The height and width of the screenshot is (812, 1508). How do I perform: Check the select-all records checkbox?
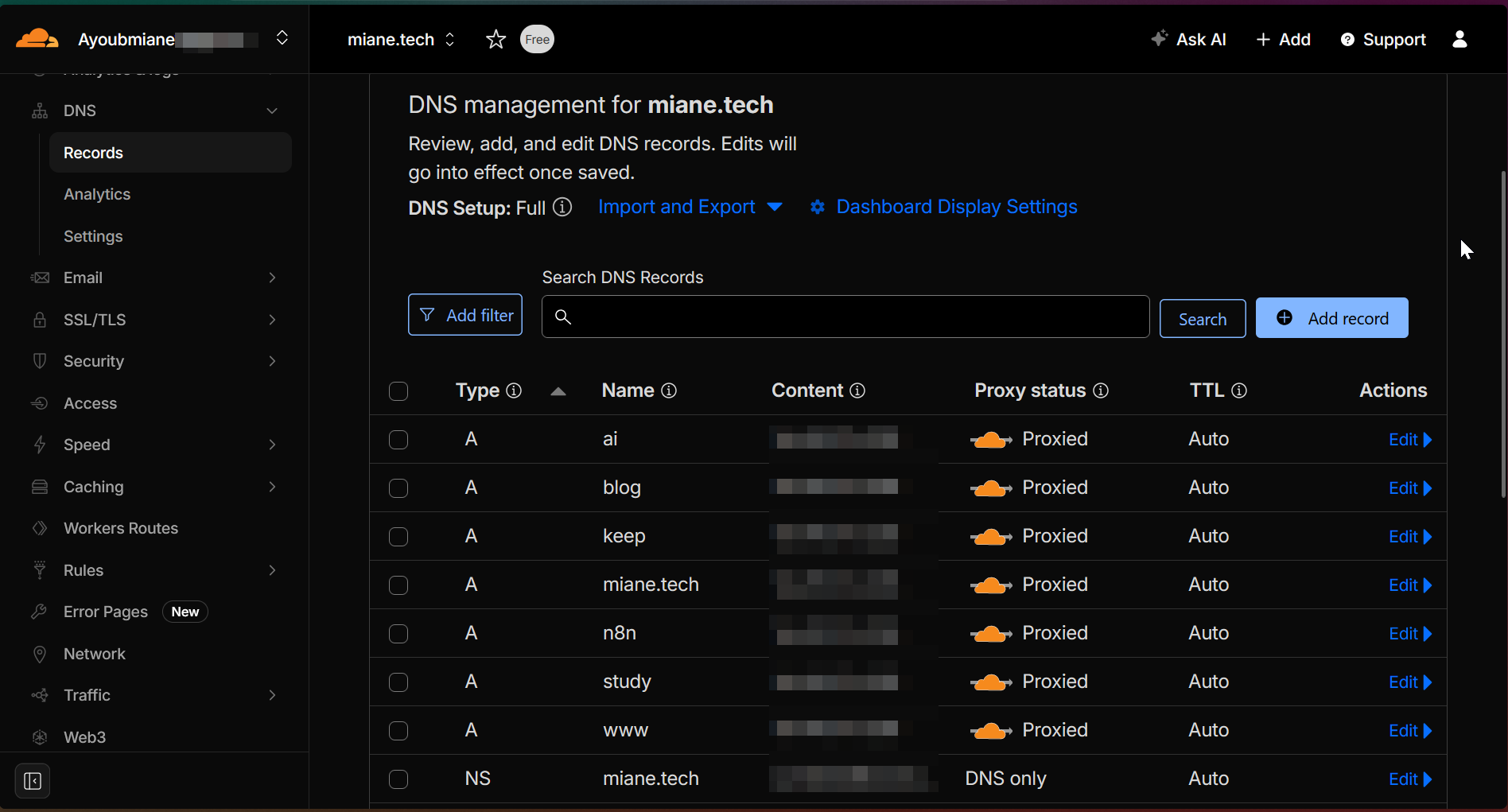[x=398, y=391]
